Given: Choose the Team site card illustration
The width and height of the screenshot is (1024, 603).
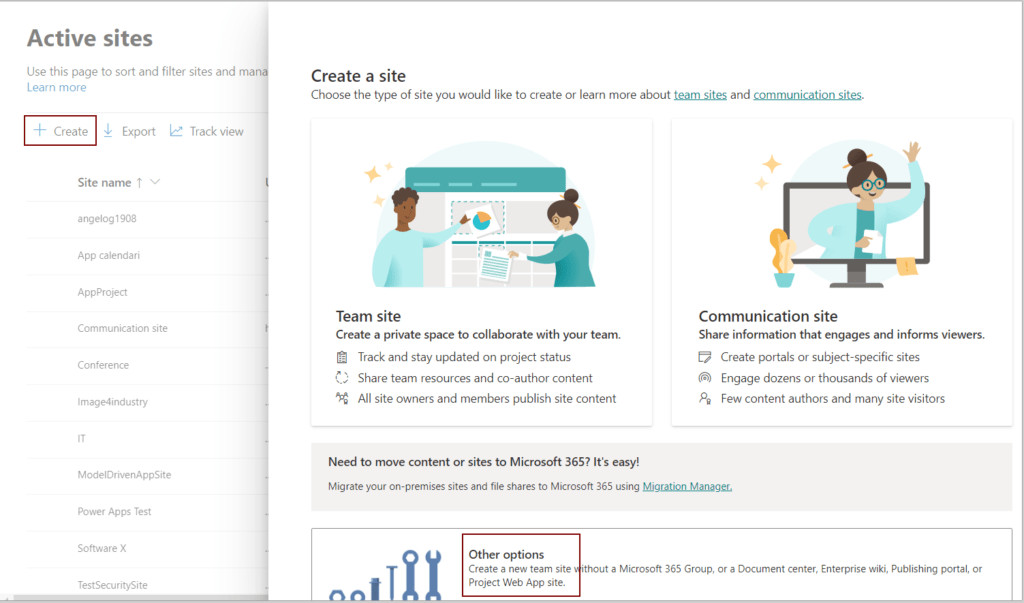Looking at the screenshot, I should click(x=482, y=214).
